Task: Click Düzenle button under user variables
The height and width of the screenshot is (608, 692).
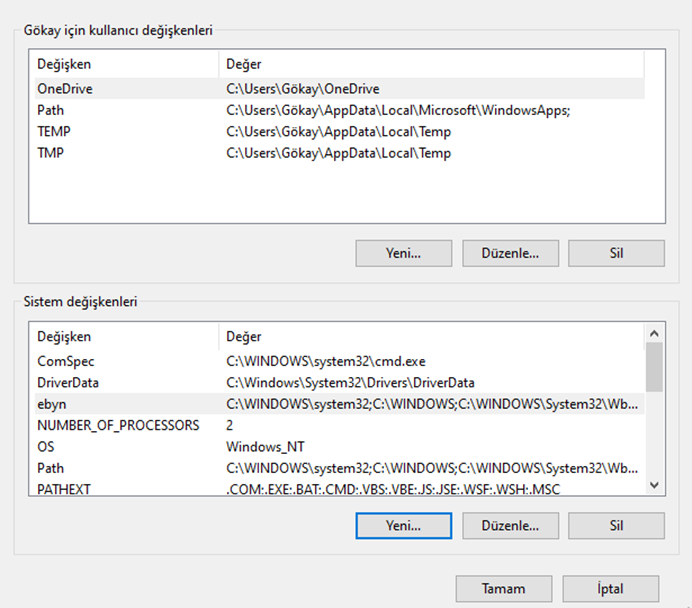Action: tap(510, 253)
